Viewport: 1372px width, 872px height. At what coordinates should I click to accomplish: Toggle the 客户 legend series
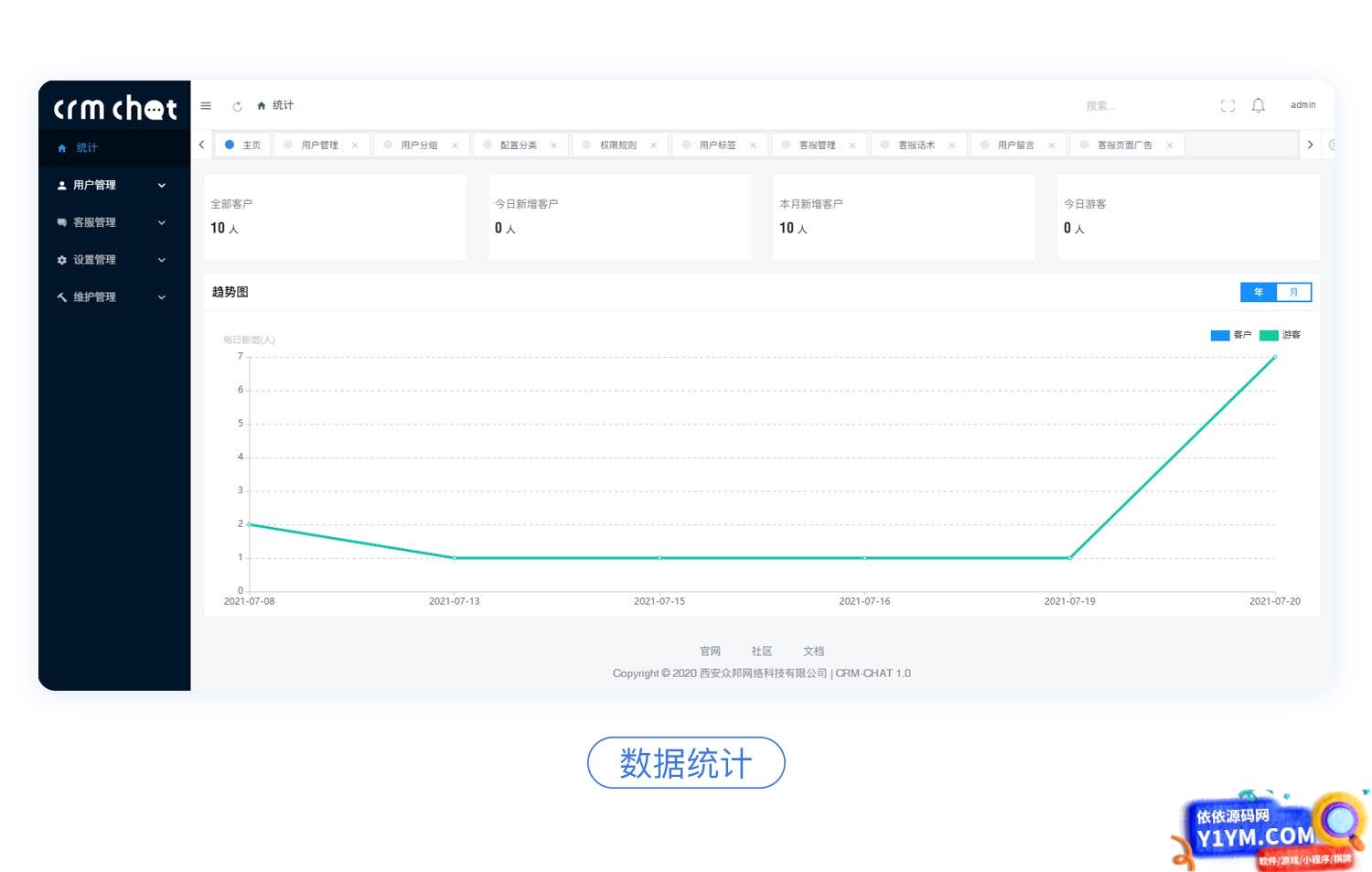1231,335
